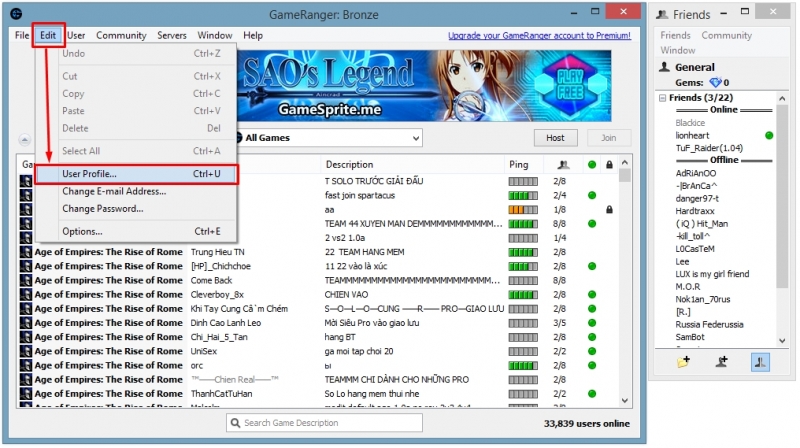The width and height of the screenshot is (800, 448).
Task: Click scroll up arrow in the Friends list
Action: click(x=782, y=98)
